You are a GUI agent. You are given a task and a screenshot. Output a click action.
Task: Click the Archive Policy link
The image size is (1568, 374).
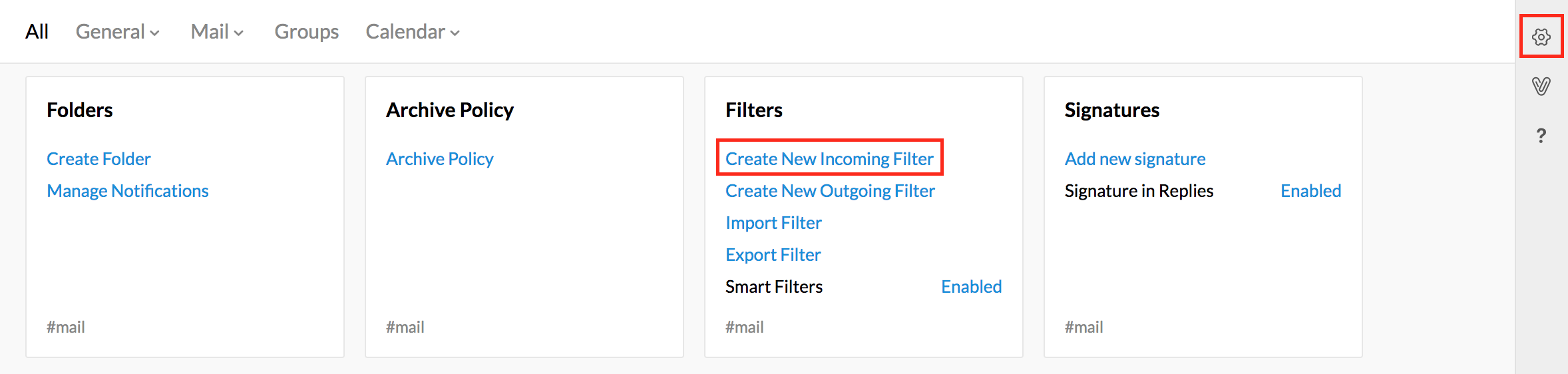click(x=439, y=159)
